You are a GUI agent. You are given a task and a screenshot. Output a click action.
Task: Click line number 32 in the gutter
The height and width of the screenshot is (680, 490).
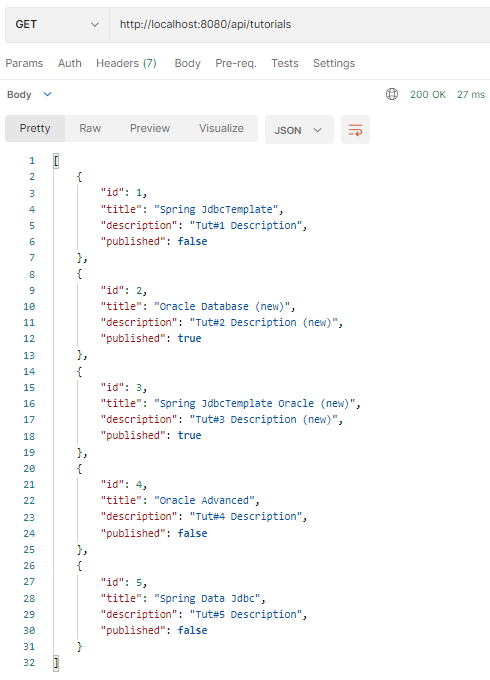(29, 663)
